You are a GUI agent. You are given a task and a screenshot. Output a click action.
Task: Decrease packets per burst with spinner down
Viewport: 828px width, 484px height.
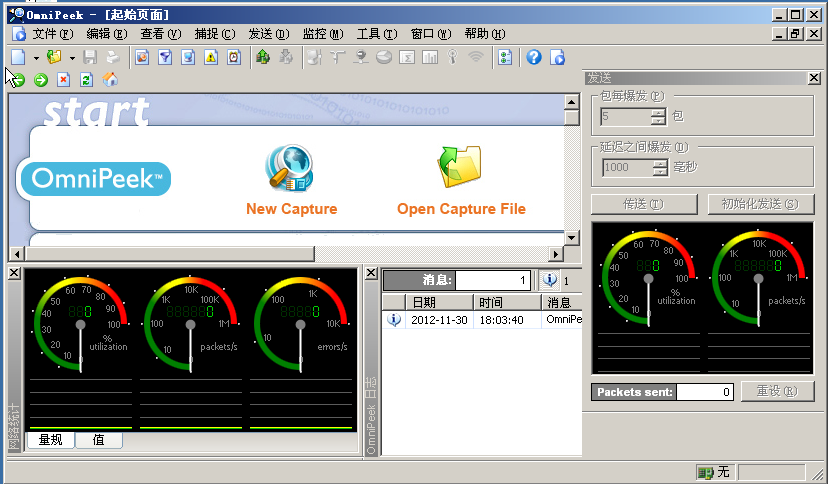pos(658,121)
